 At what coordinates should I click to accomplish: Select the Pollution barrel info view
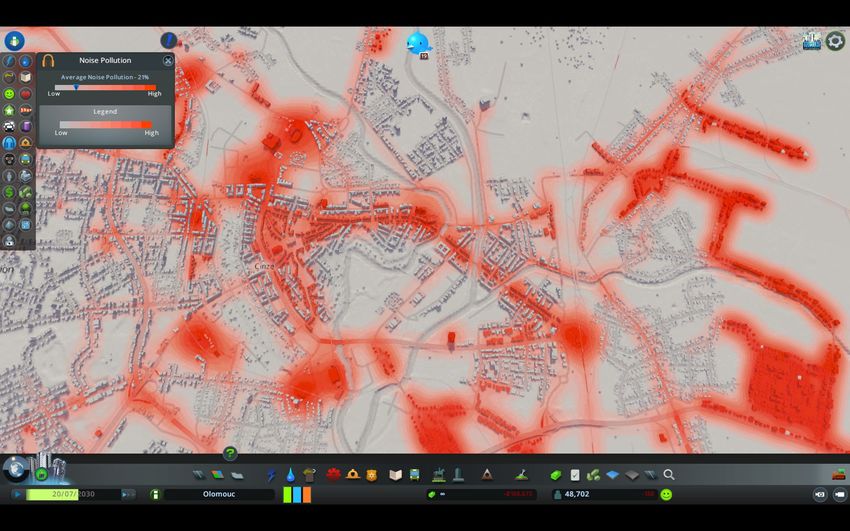[25, 126]
